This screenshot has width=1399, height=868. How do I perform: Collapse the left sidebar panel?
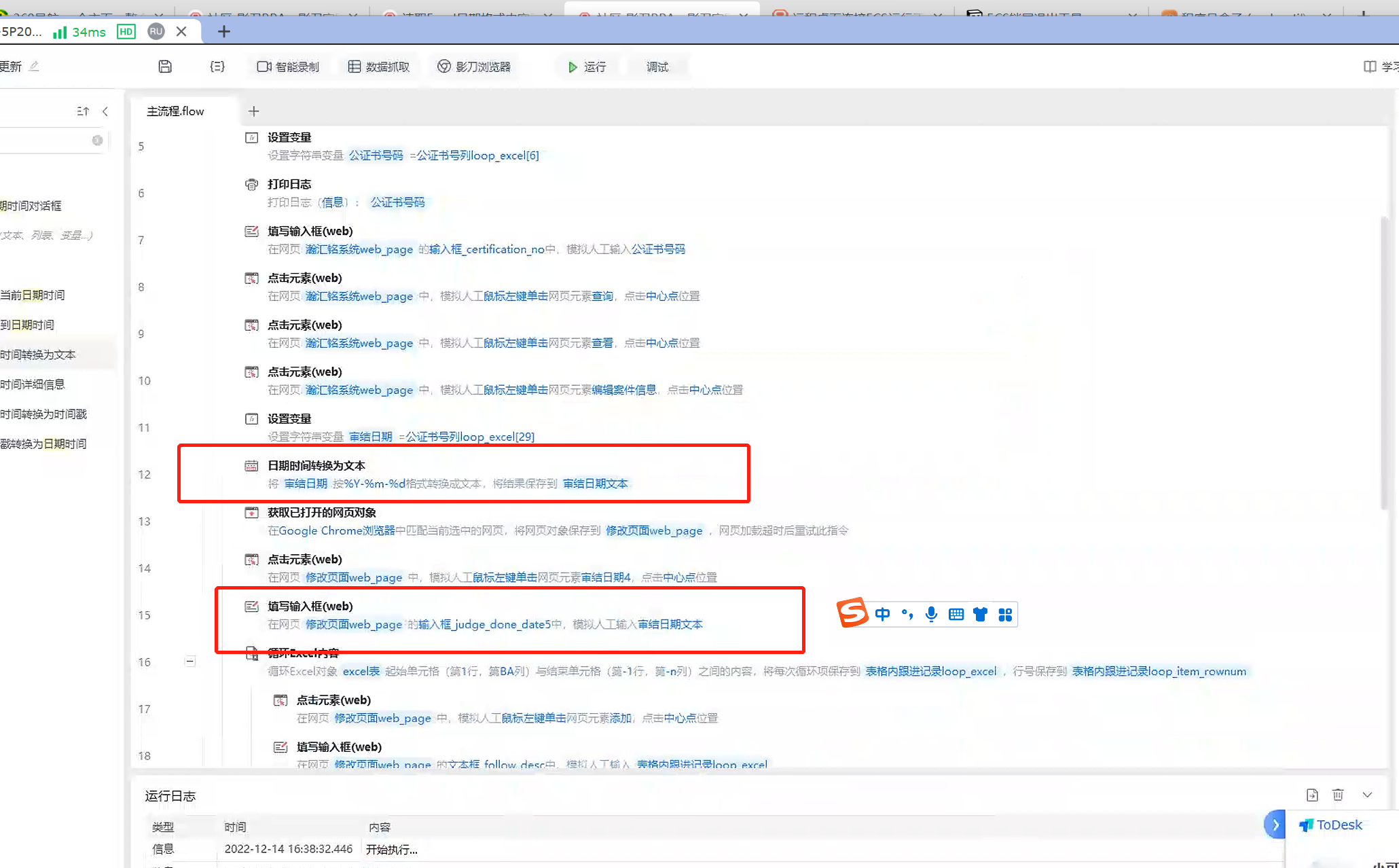point(106,111)
